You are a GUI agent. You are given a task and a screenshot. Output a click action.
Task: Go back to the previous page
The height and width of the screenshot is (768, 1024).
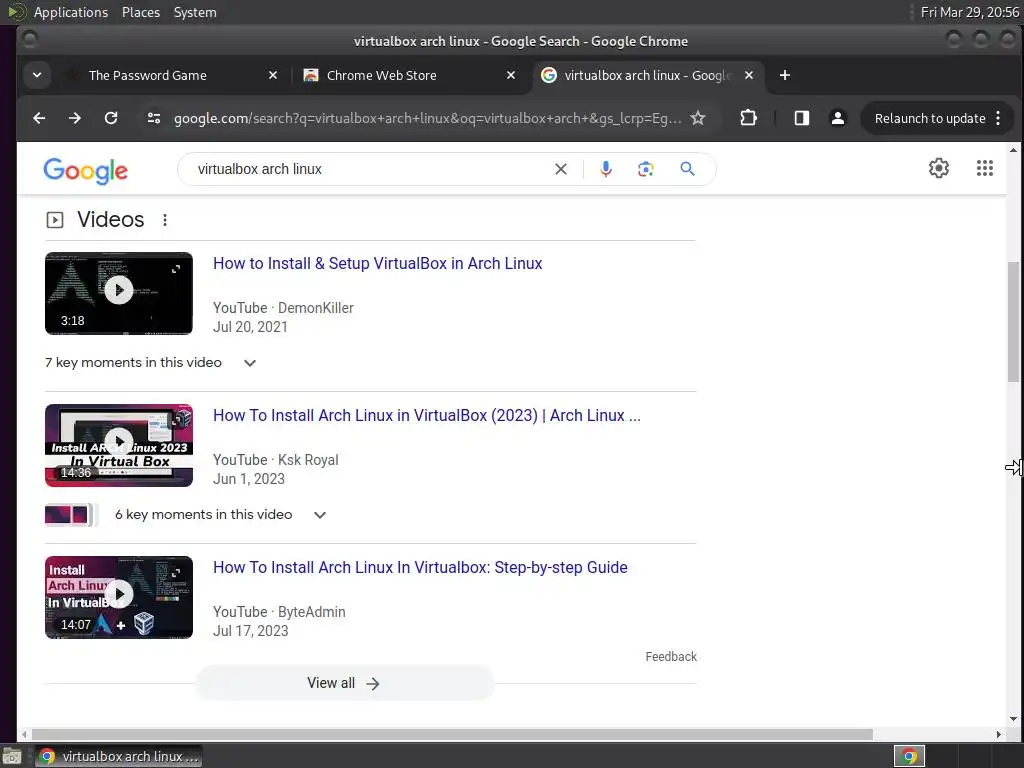39,118
